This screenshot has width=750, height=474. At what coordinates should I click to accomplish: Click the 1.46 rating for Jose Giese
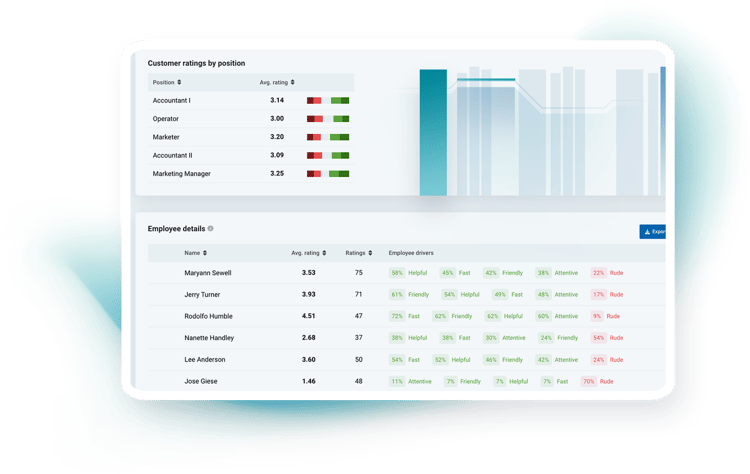click(x=309, y=381)
